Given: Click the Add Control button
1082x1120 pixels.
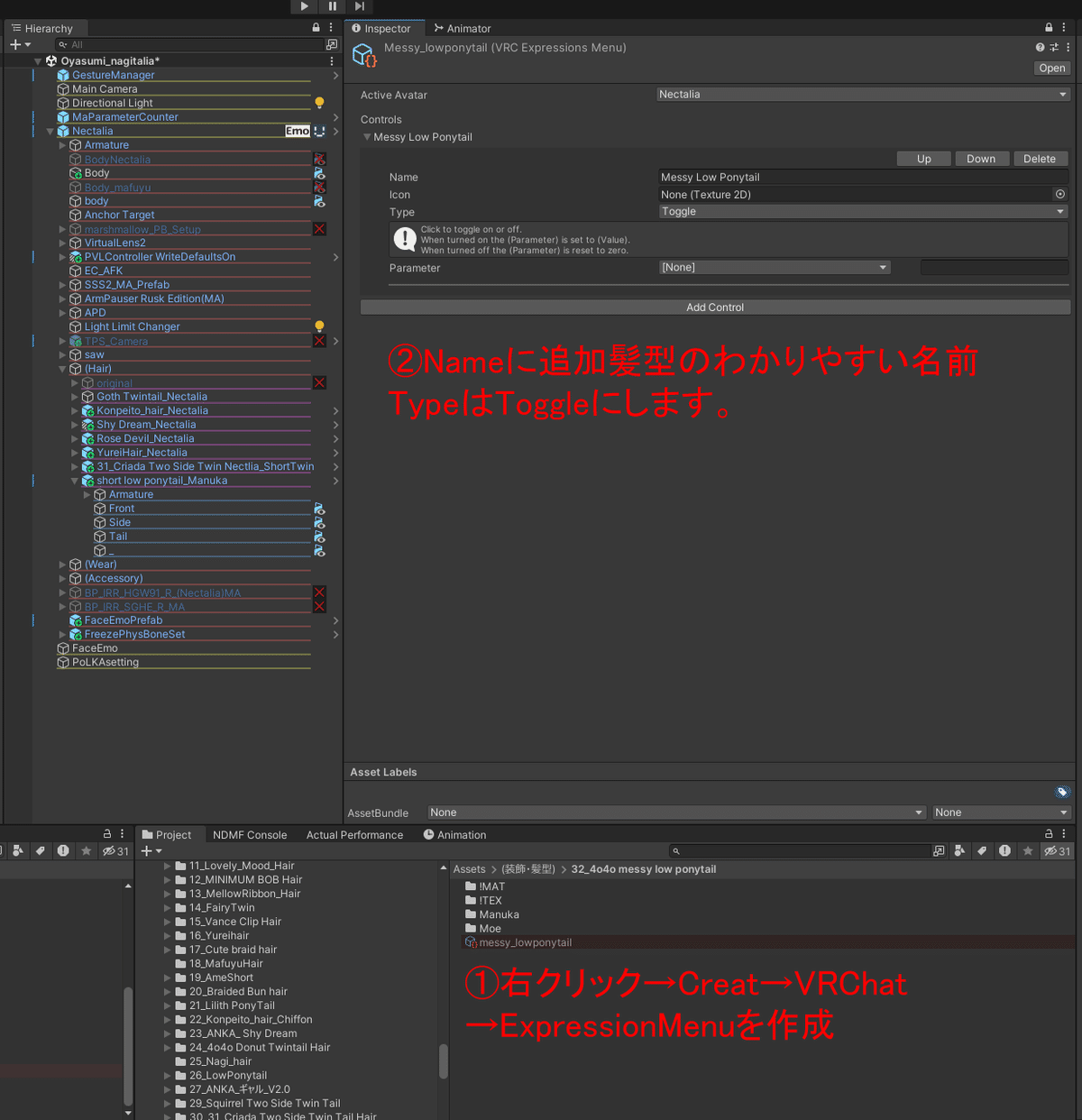Looking at the screenshot, I should pos(715,308).
